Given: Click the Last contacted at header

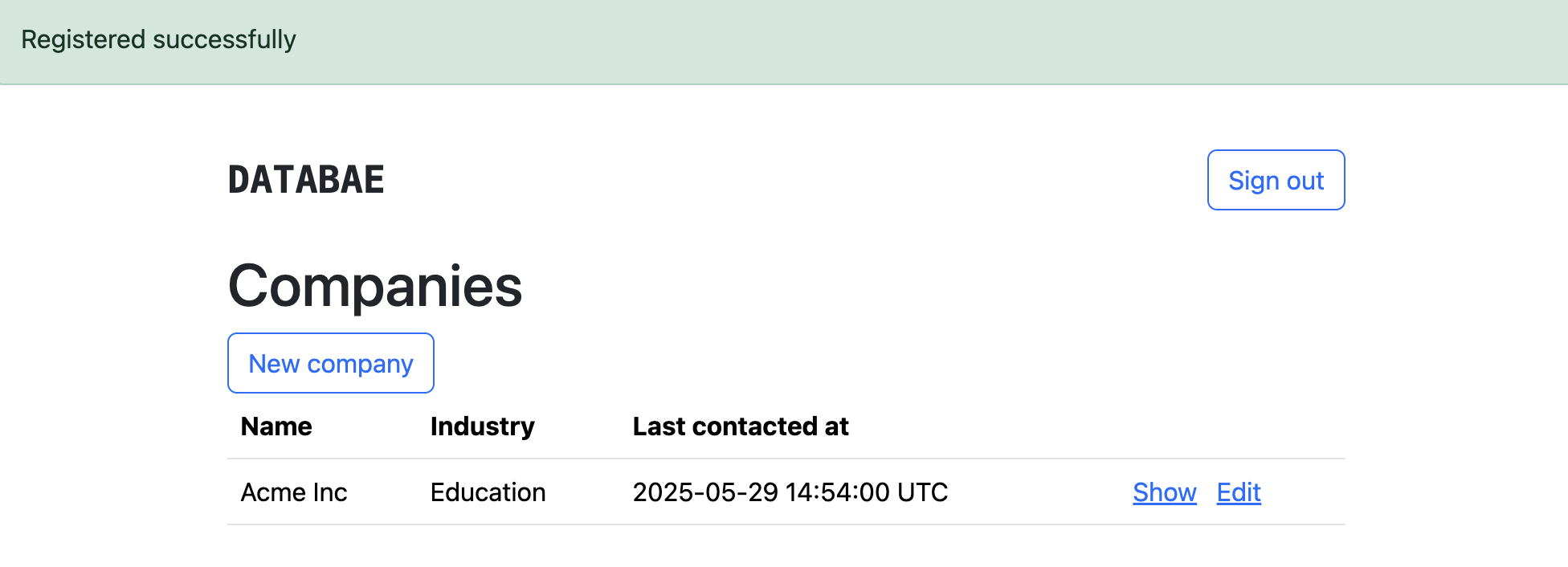Looking at the screenshot, I should coord(741,426).
